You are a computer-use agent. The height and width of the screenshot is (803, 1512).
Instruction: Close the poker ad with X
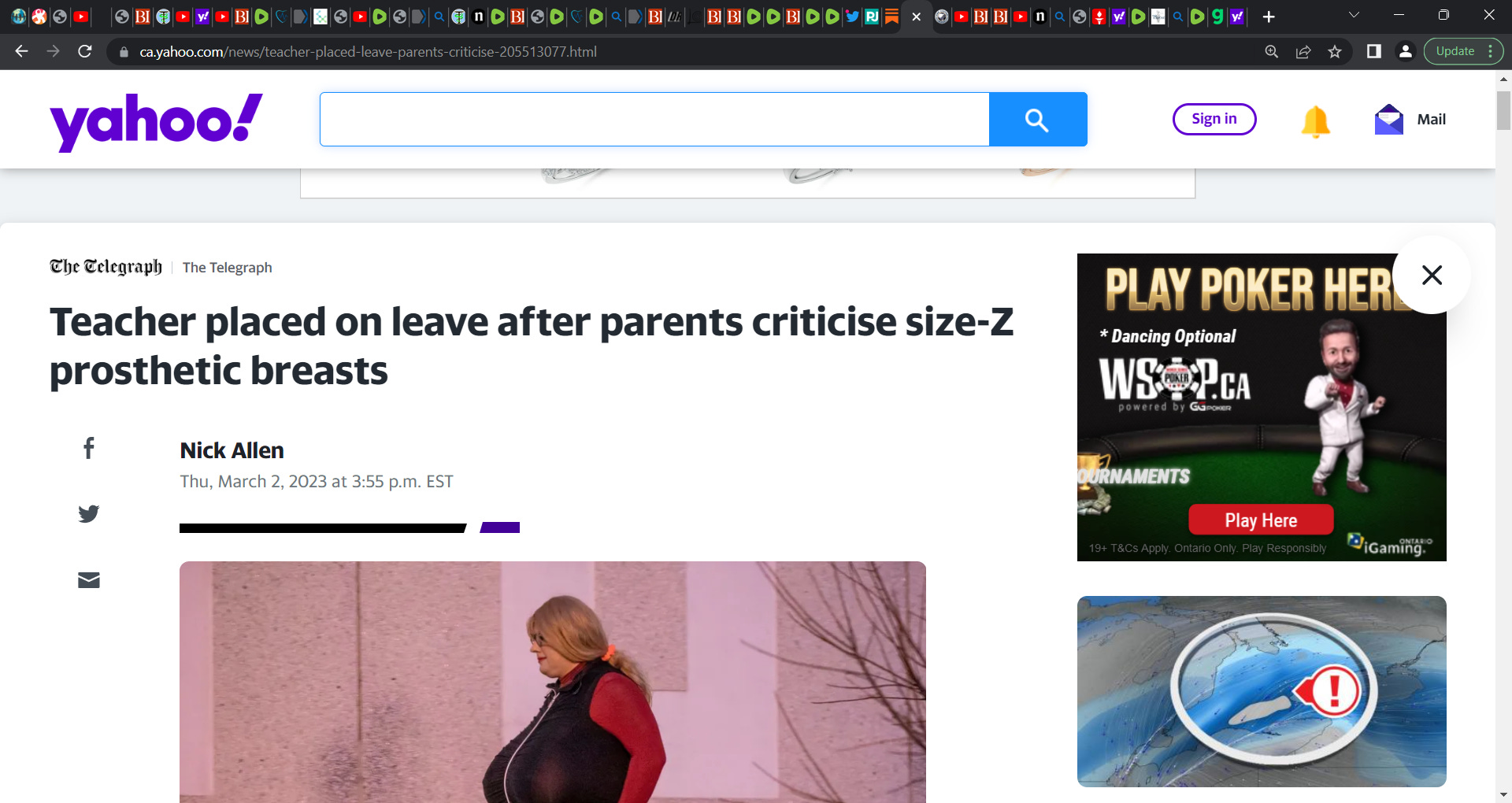coord(1432,275)
